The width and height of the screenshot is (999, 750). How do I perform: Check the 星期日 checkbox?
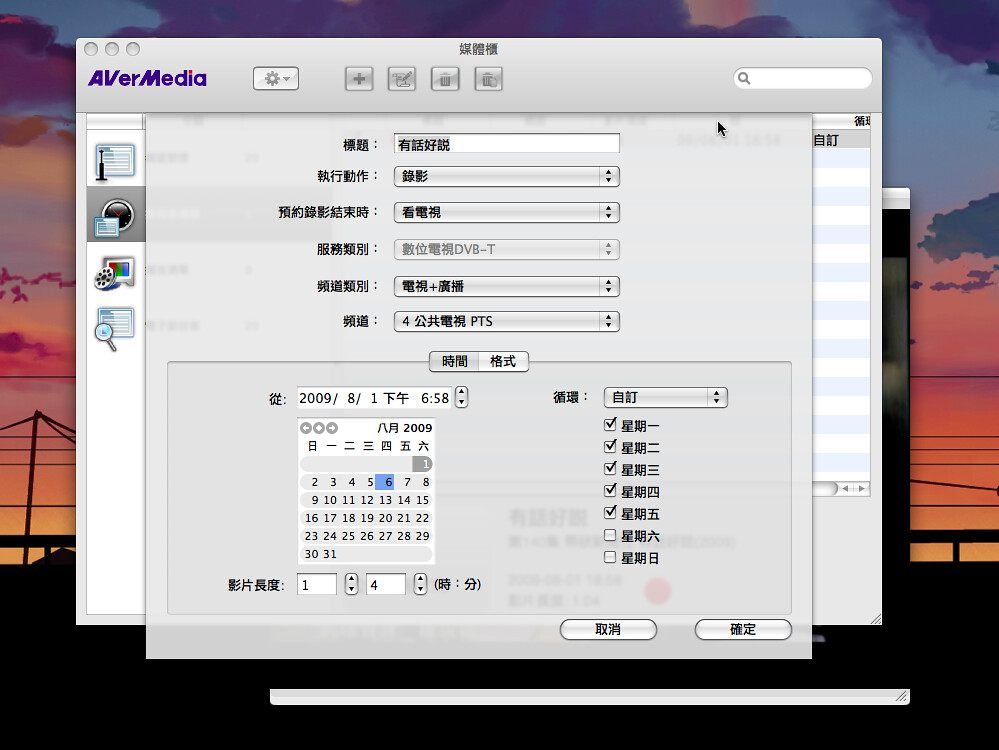click(611, 556)
